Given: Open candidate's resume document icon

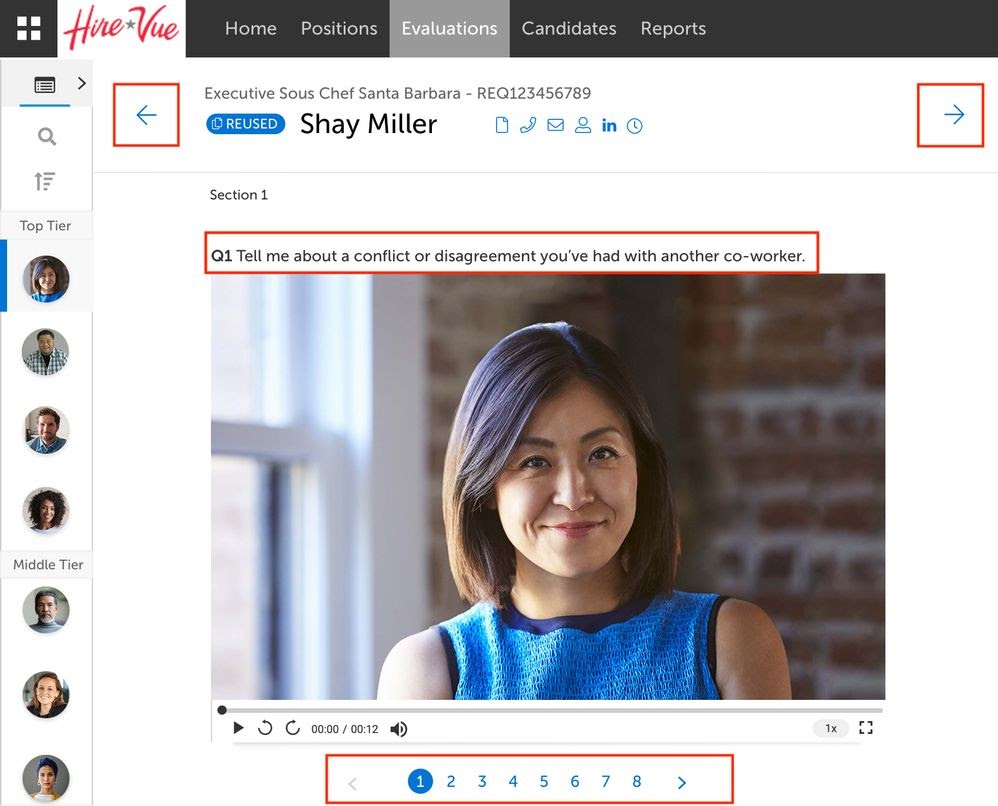Looking at the screenshot, I should (502, 125).
